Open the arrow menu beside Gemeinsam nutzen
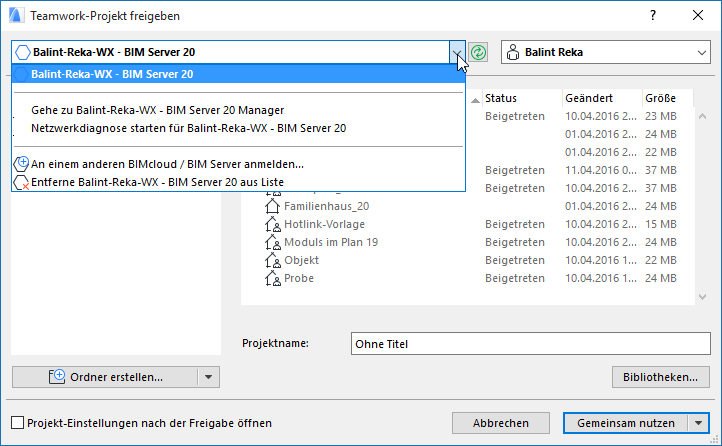Image resolution: width=722 pixels, height=446 pixels. pyautogui.click(x=699, y=423)
